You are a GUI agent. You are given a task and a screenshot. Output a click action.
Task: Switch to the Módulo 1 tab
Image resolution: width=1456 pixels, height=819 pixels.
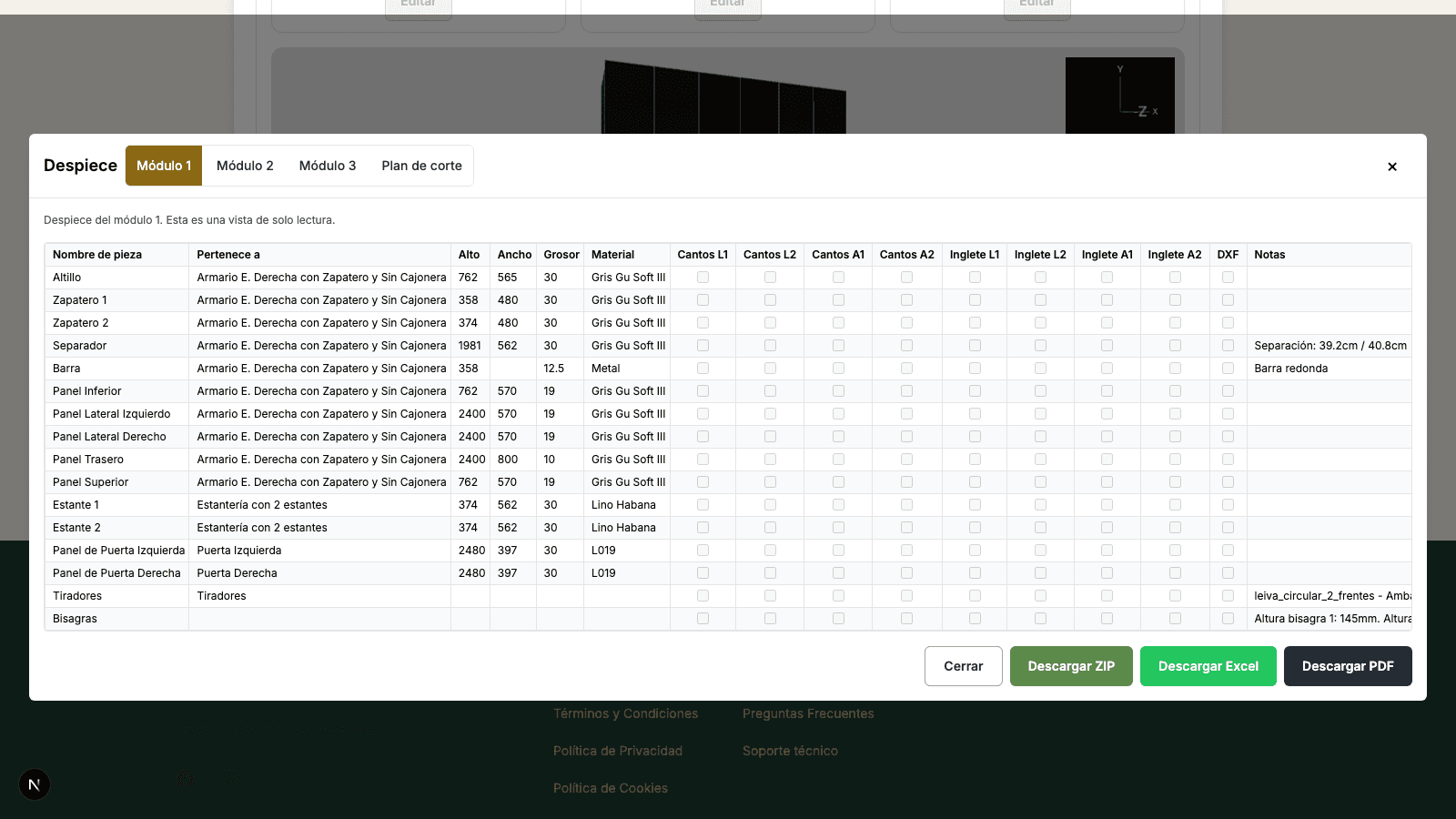tap(164, 166)
